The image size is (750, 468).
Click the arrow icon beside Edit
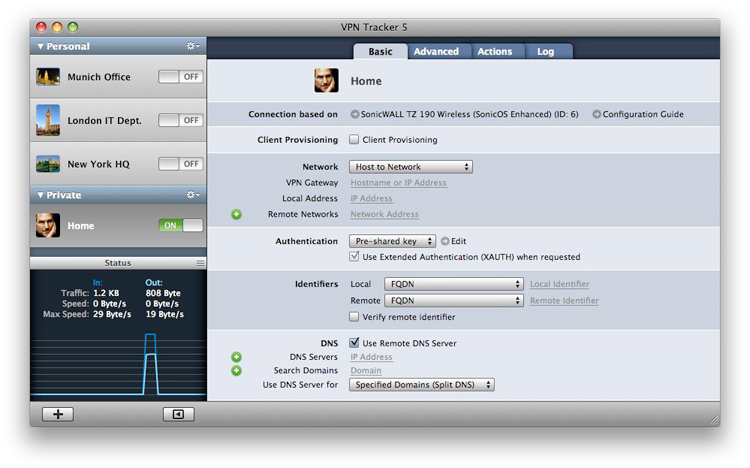[445, 241]
